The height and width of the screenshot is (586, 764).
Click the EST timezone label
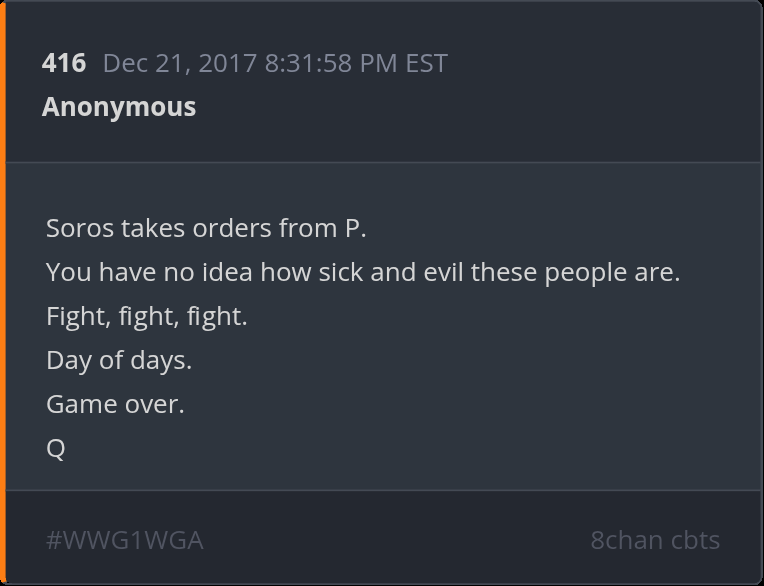[x=426, y=63]
